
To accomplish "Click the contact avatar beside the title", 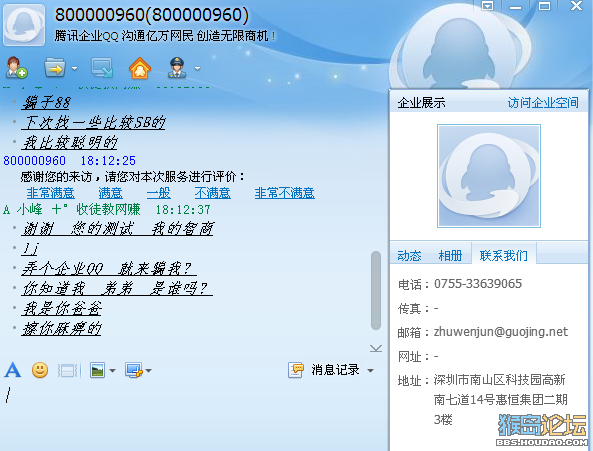I will 24,25.
